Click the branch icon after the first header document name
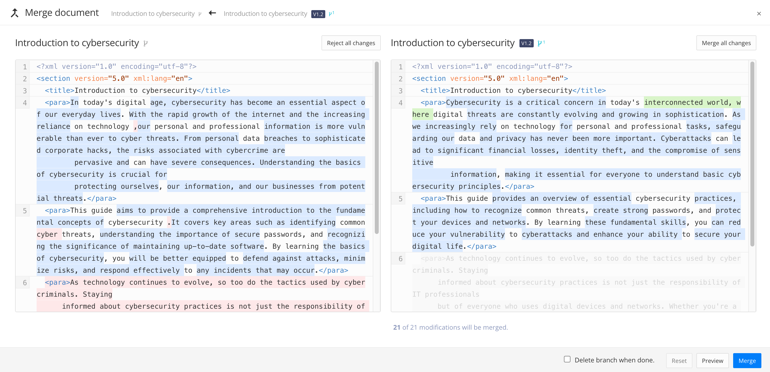Screen dimensions: 770x372 (x=199, y=14)
